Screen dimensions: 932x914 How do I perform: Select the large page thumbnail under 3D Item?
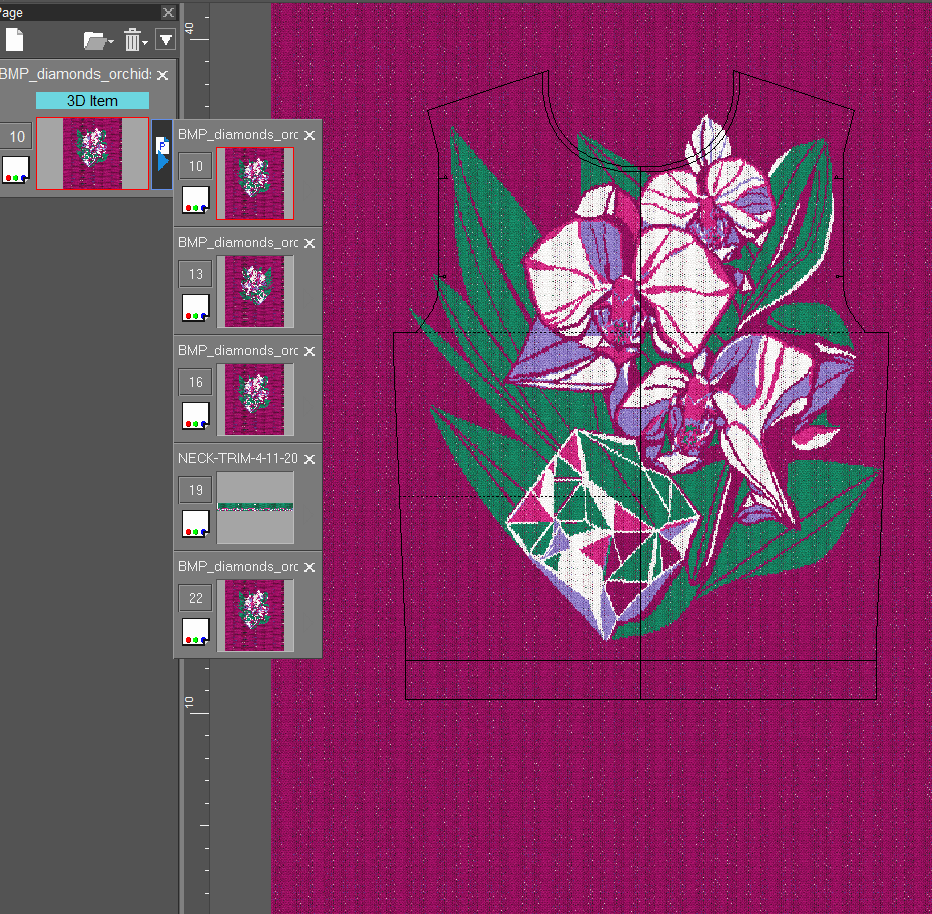point(92,153)
